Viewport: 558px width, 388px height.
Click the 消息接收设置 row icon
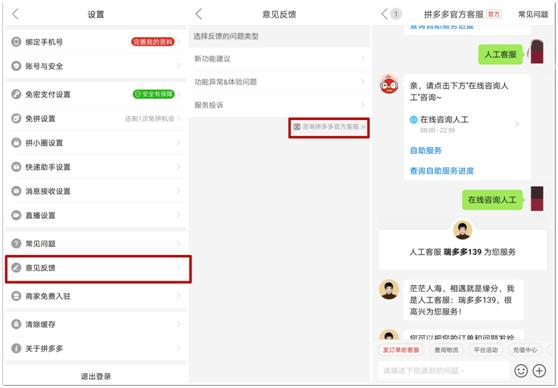[x=16, y=191]
